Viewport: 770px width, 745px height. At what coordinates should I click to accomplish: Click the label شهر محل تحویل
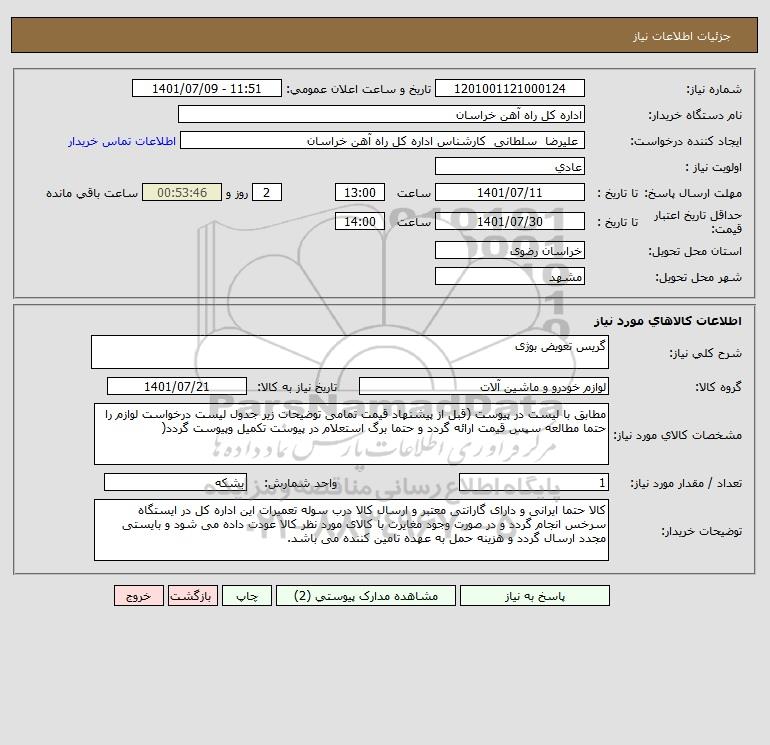pyautogui.click(x=698, y=277)
